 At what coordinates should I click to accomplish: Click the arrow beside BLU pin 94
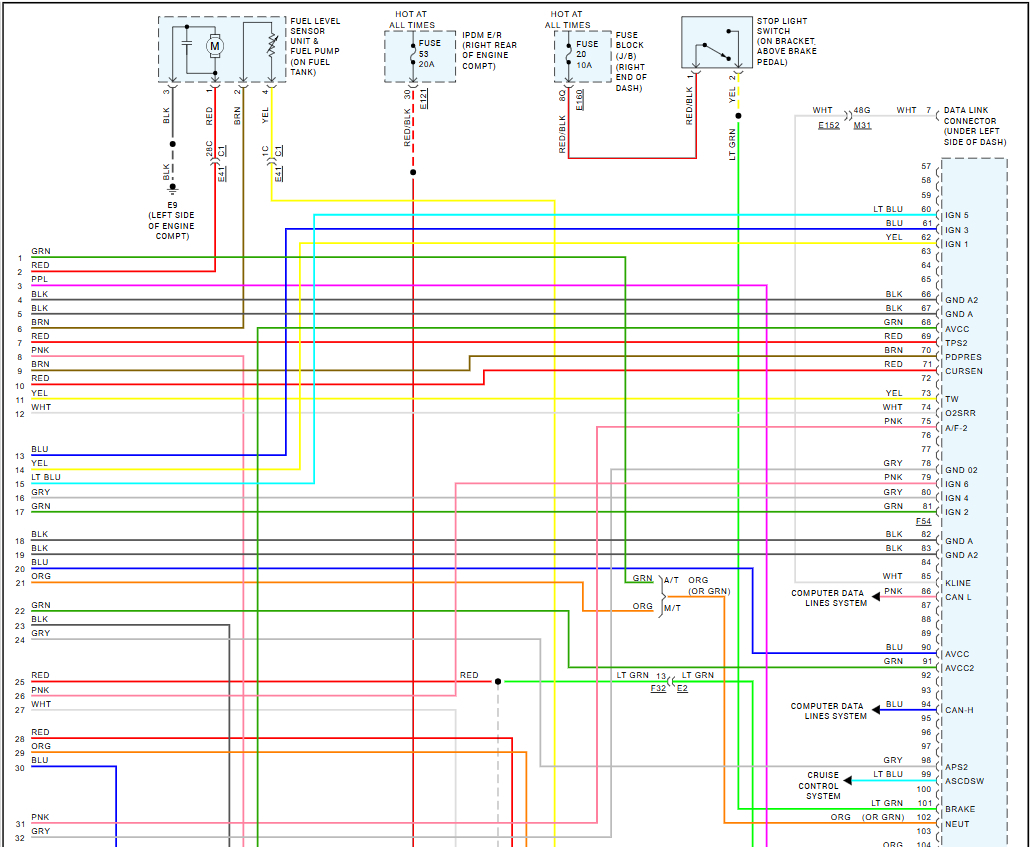(x=876, y=710)
